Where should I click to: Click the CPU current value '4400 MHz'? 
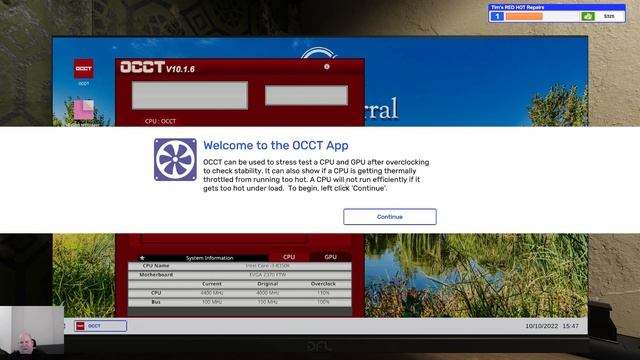click(x=212, y=293)
